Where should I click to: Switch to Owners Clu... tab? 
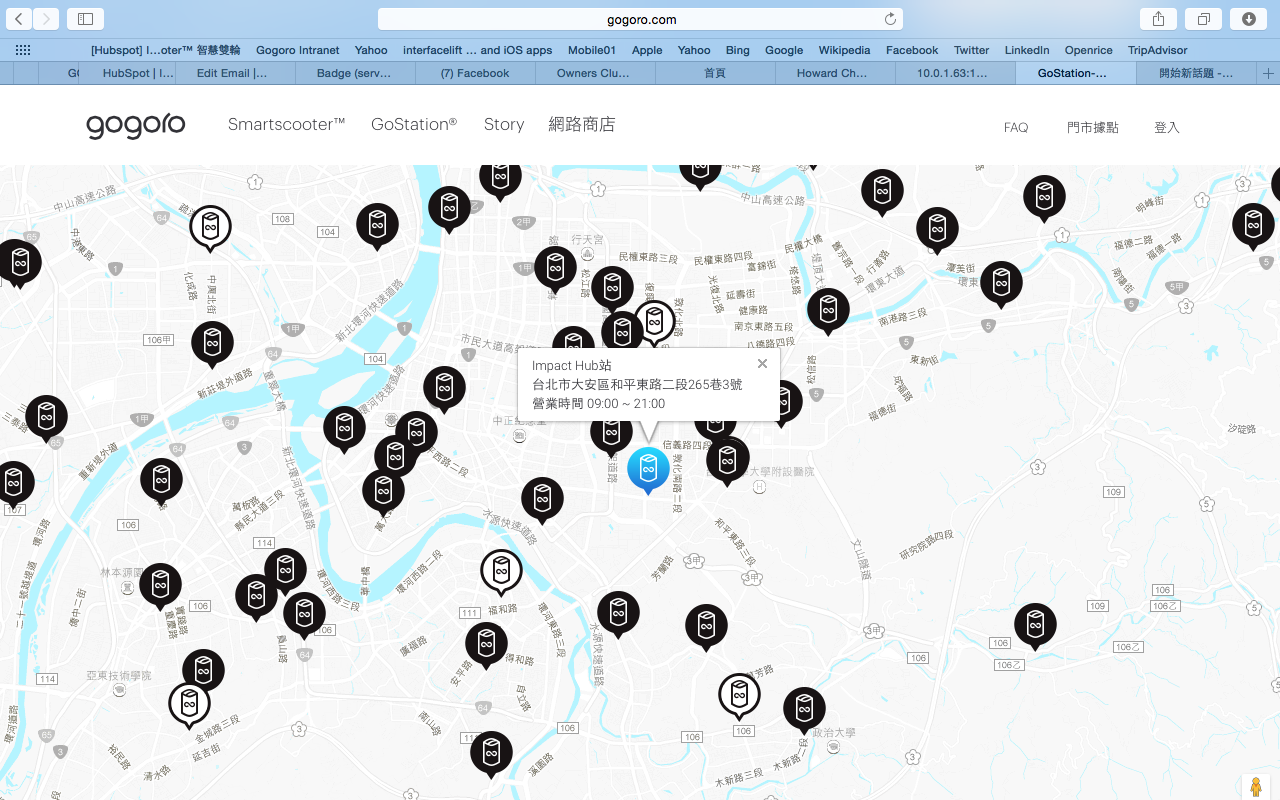pos(593,73)
